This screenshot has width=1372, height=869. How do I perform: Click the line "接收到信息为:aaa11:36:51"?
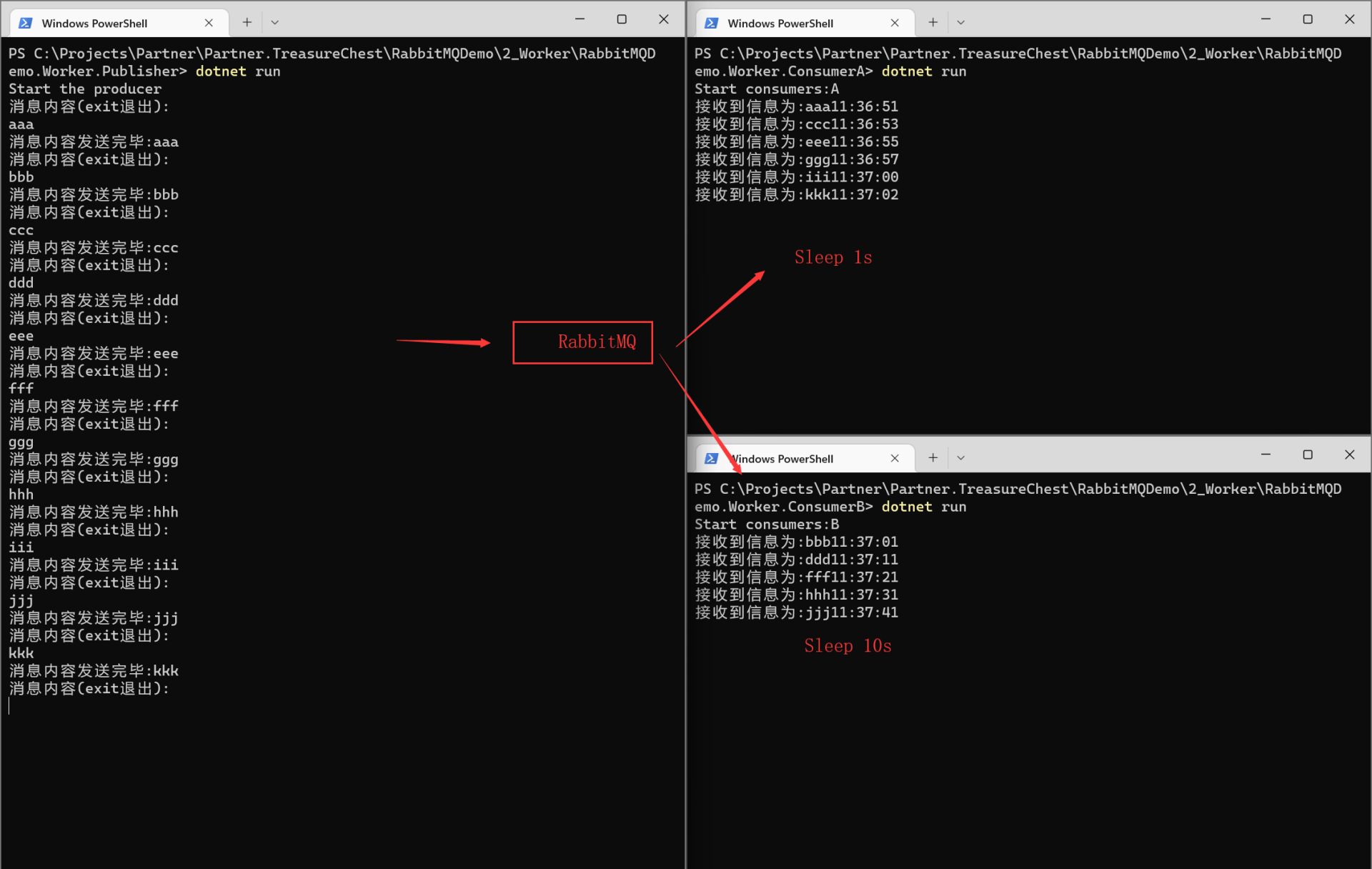797,106
